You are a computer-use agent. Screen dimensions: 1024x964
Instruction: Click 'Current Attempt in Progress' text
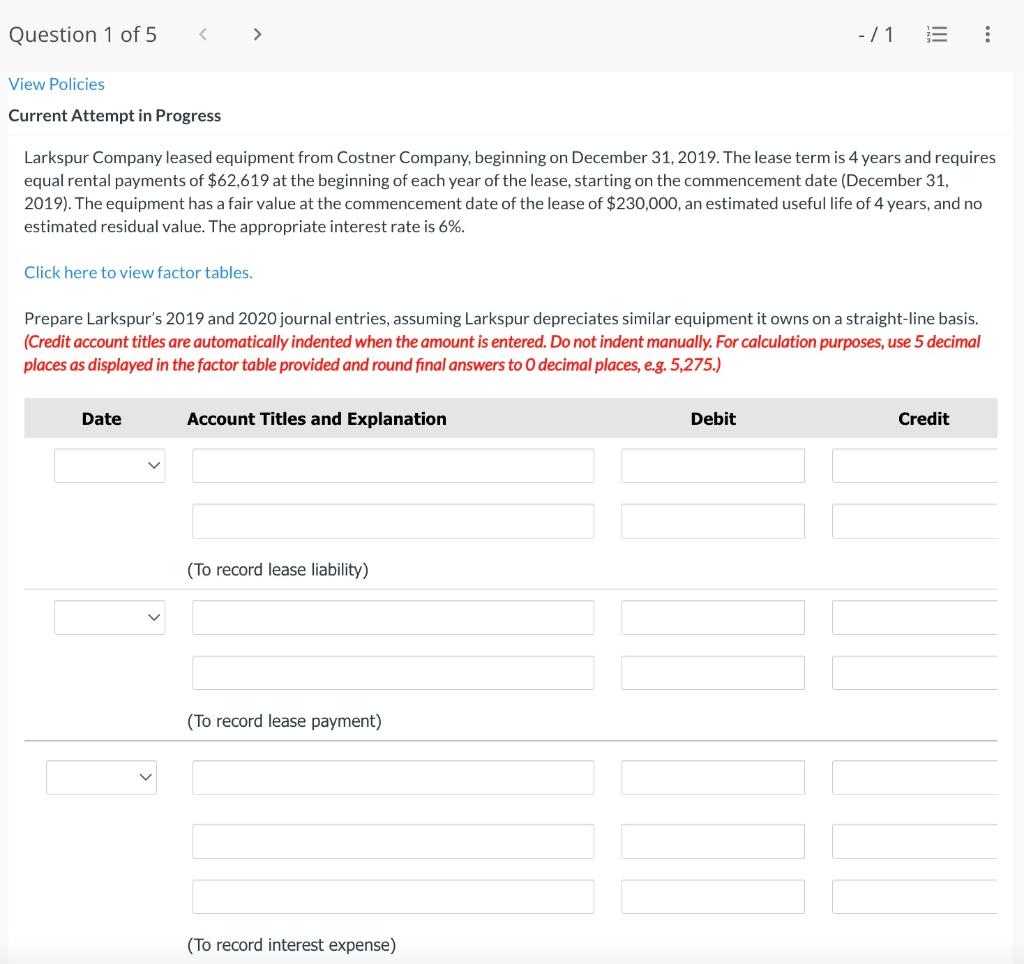[x=115, y=116]
